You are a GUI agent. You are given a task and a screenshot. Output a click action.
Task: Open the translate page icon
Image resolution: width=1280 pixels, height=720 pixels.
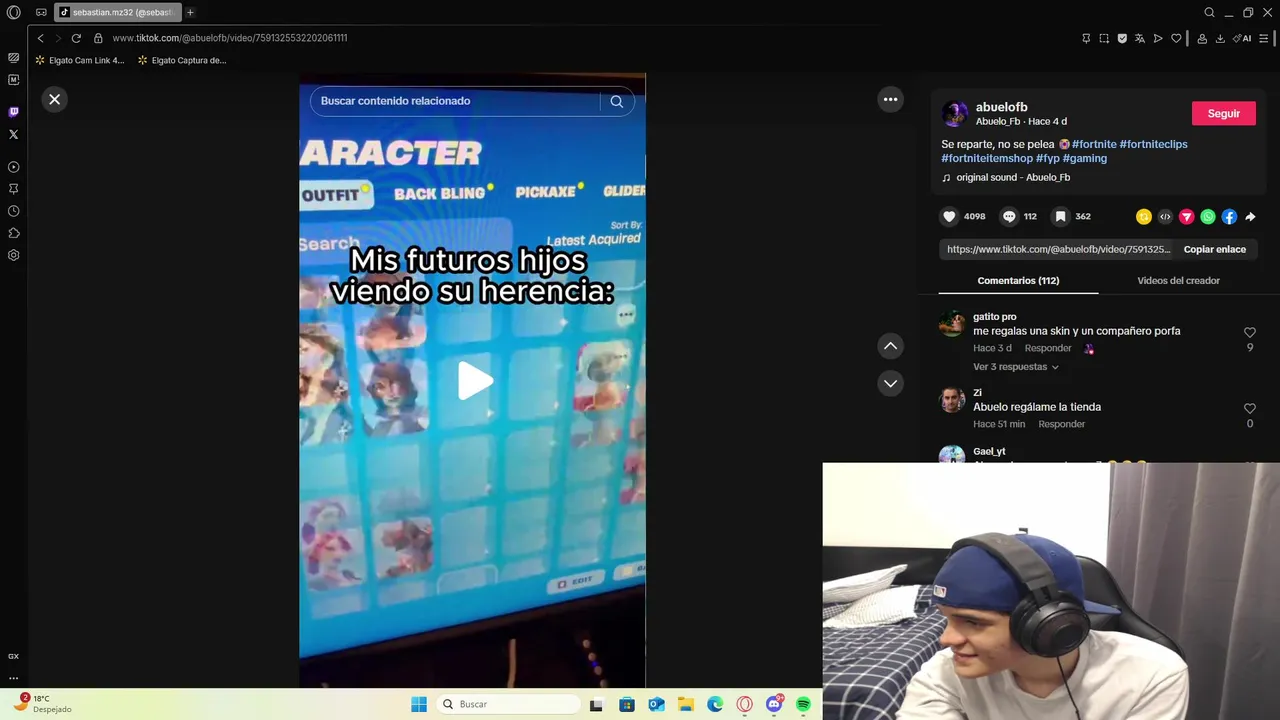point(1140,39)
